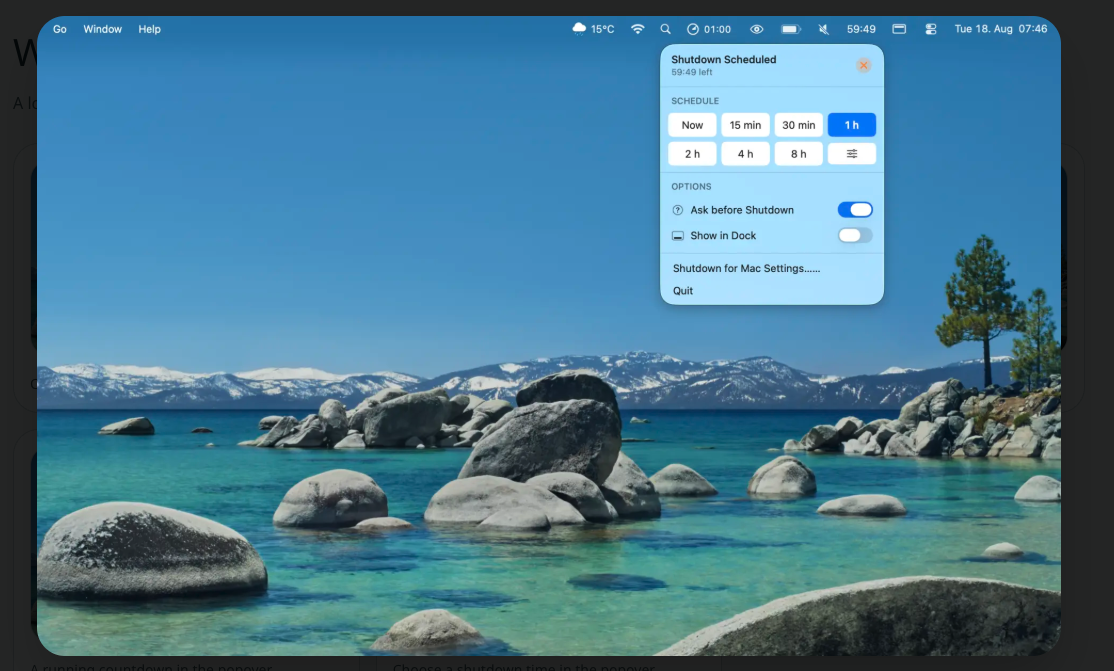Click the Shutdown Scheduled title
The image size is (1114, 671).
coord(723,60)
